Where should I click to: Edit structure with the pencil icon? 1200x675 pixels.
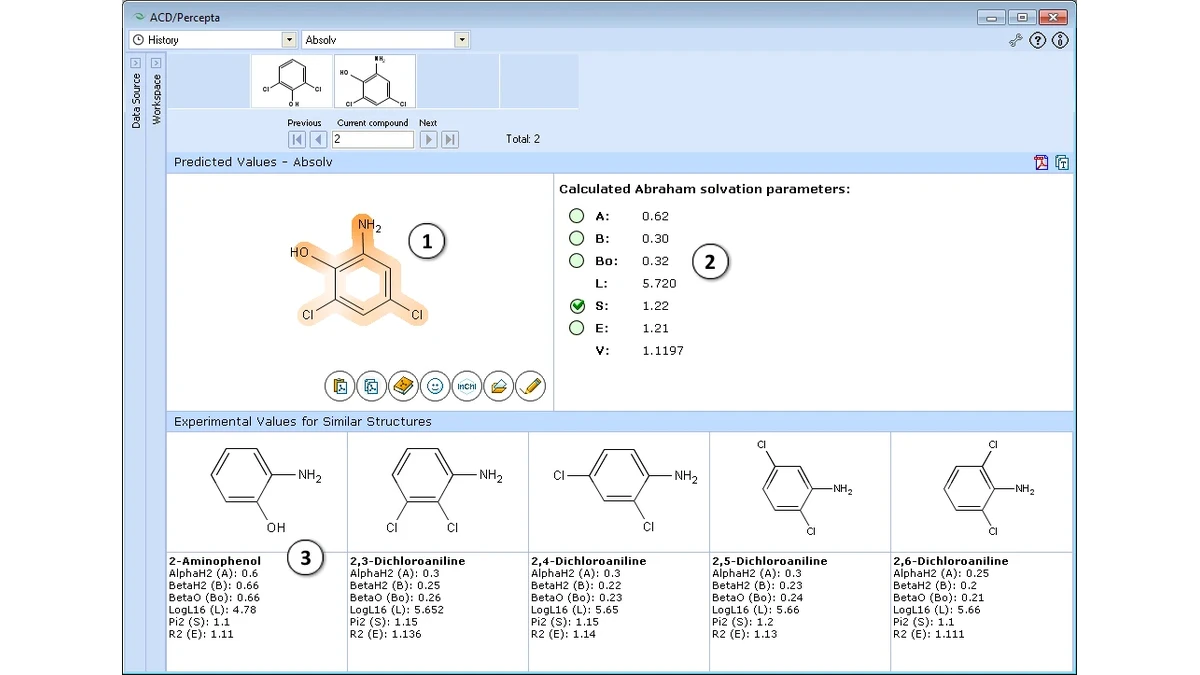(530, 386)
